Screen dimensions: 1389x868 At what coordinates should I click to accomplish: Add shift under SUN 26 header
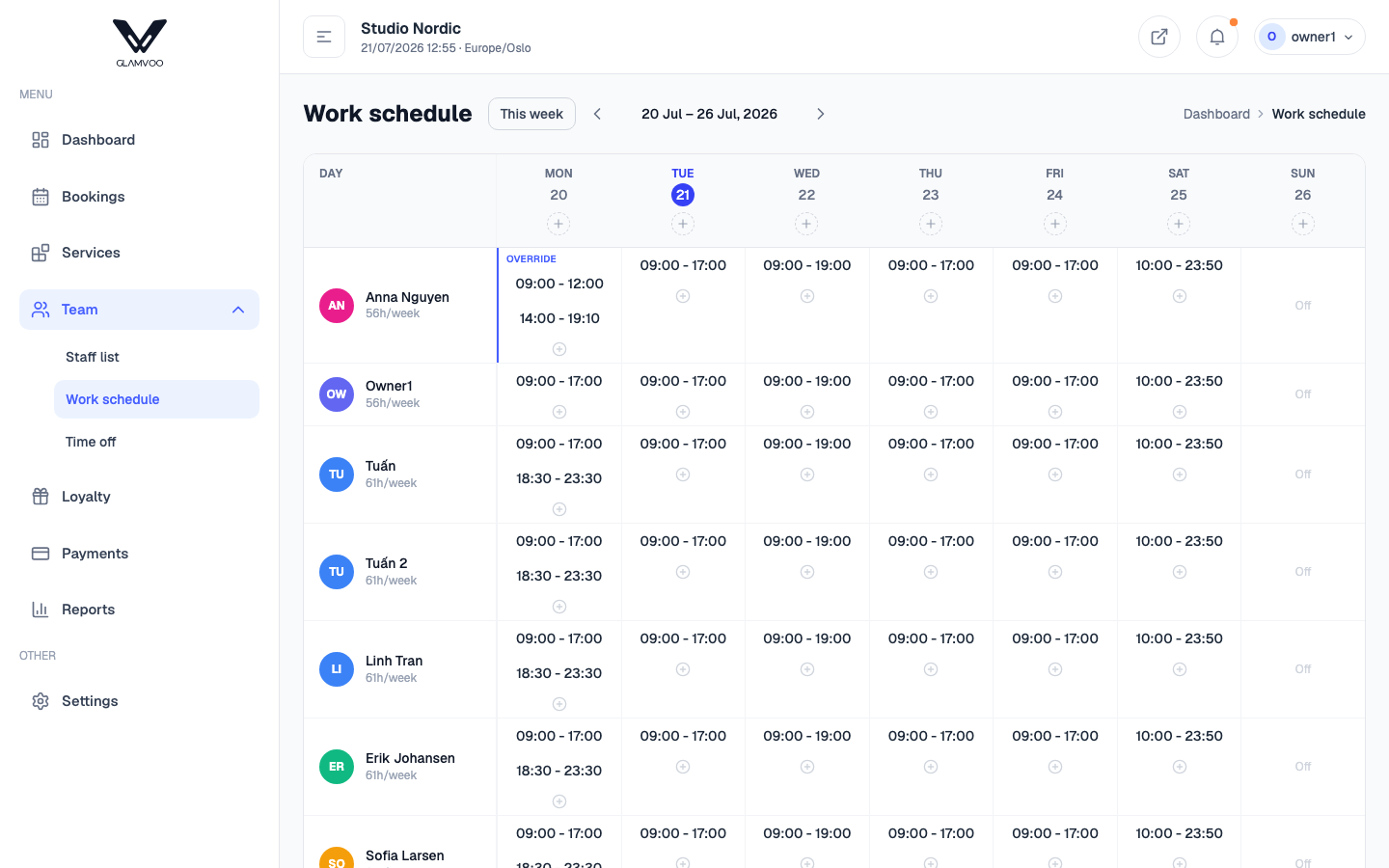click(1303, 224)
